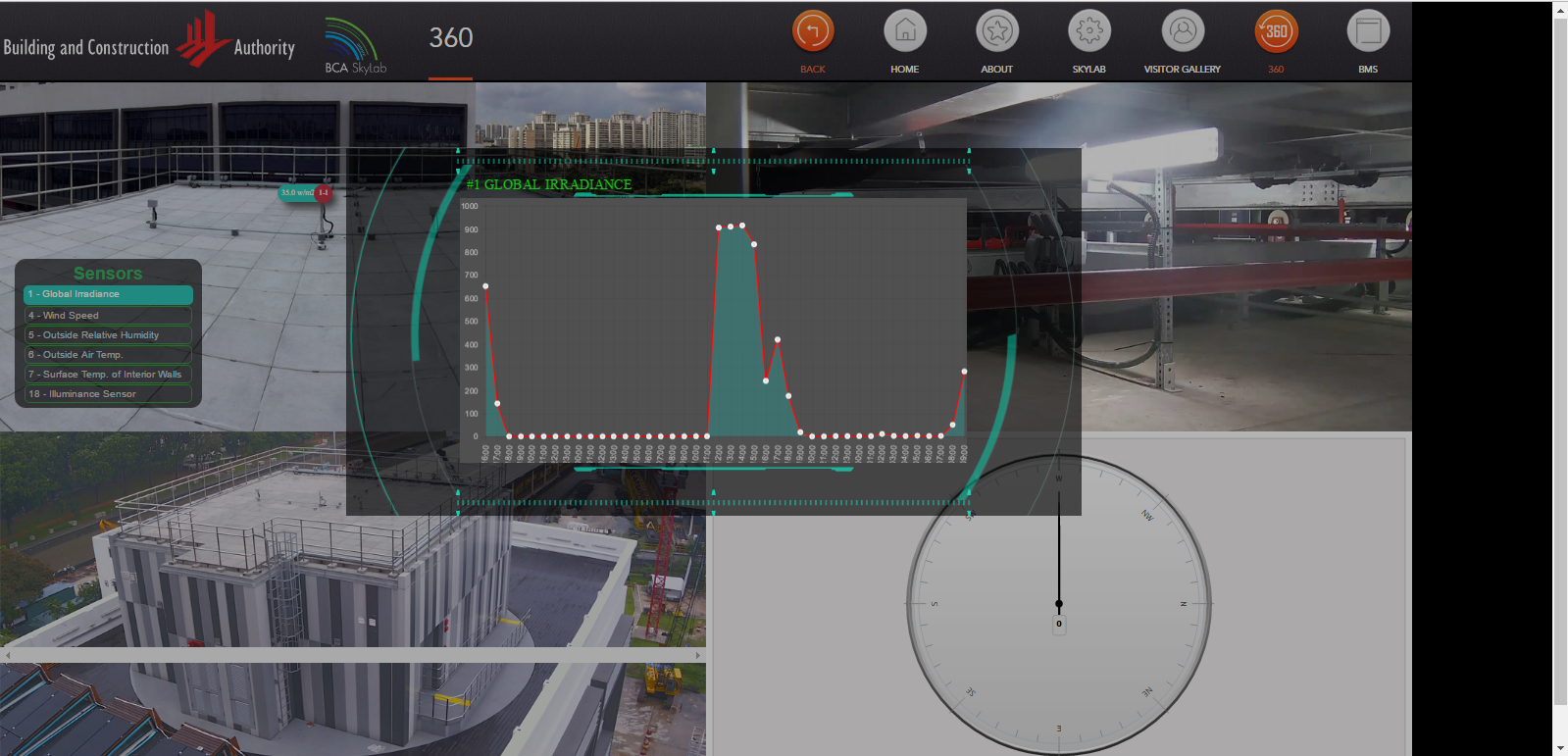
Task: Show the 6 - Outside Air Temp. sensor
Action: (x=108, y=355)
